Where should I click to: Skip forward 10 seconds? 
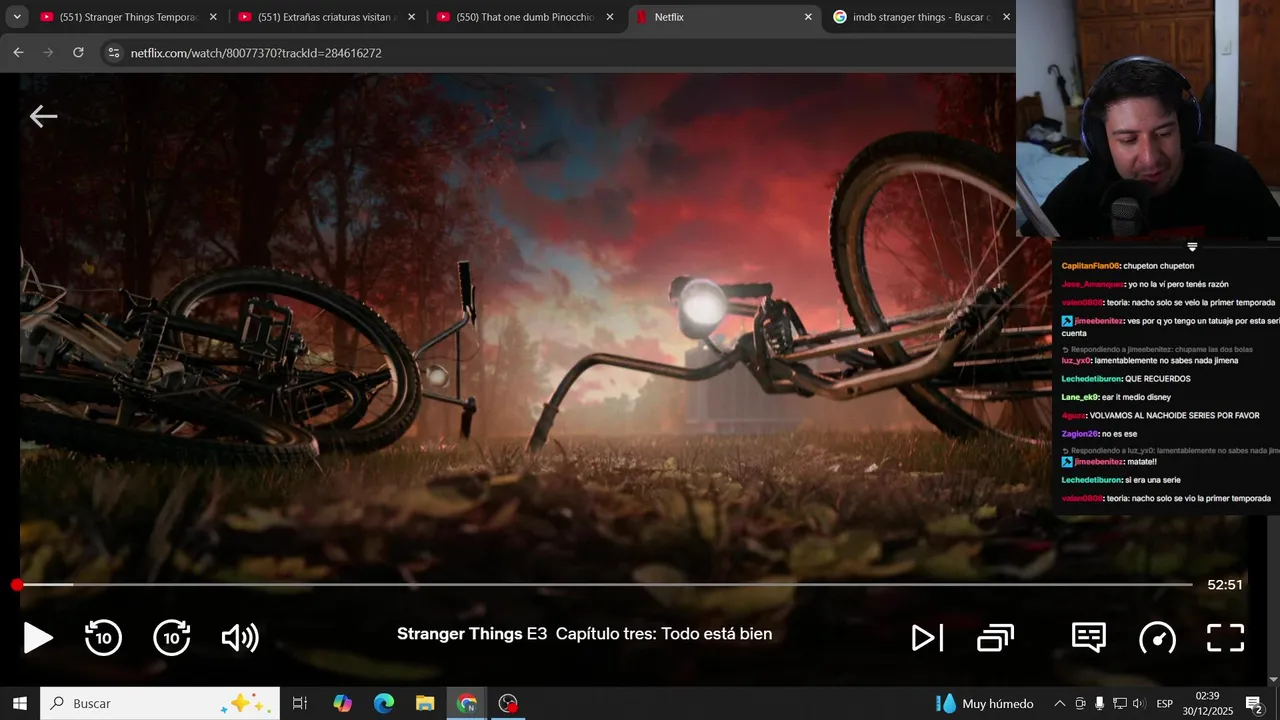[x=172, y=638]
